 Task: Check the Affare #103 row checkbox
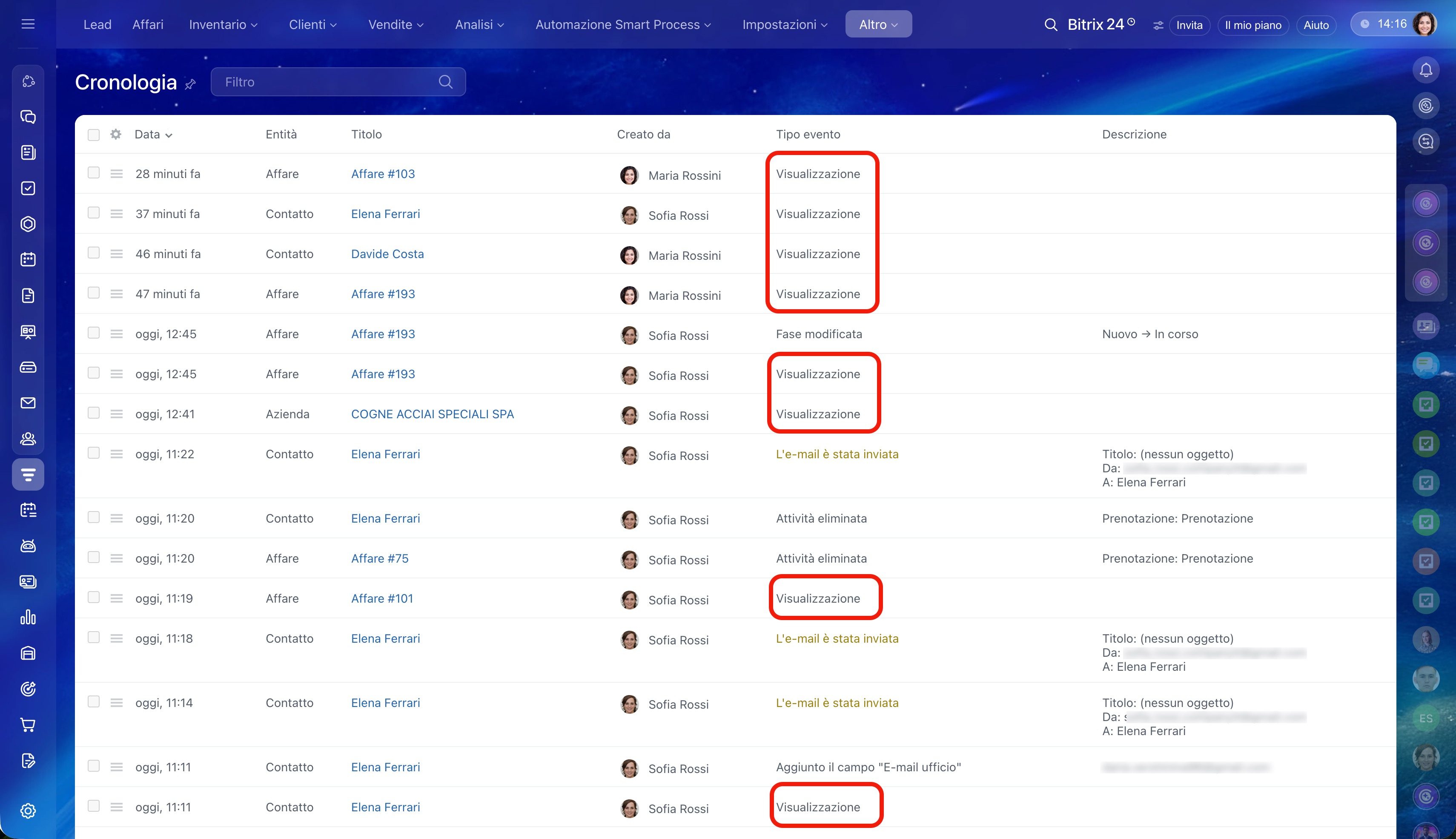(x=93, y=173)
